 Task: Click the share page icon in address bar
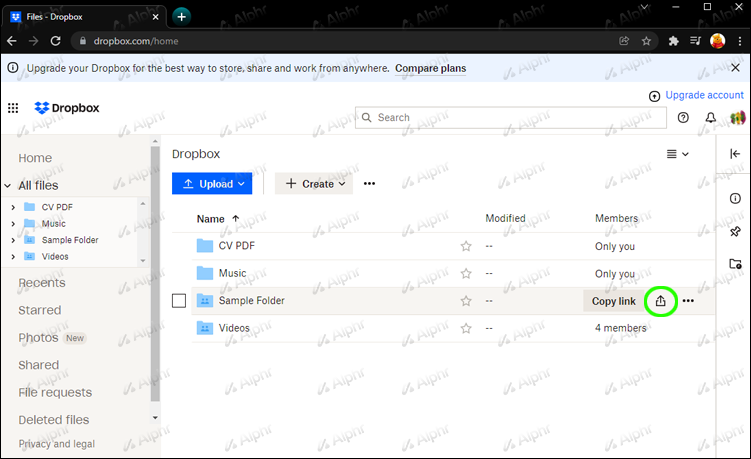click(x=624, y=41)
